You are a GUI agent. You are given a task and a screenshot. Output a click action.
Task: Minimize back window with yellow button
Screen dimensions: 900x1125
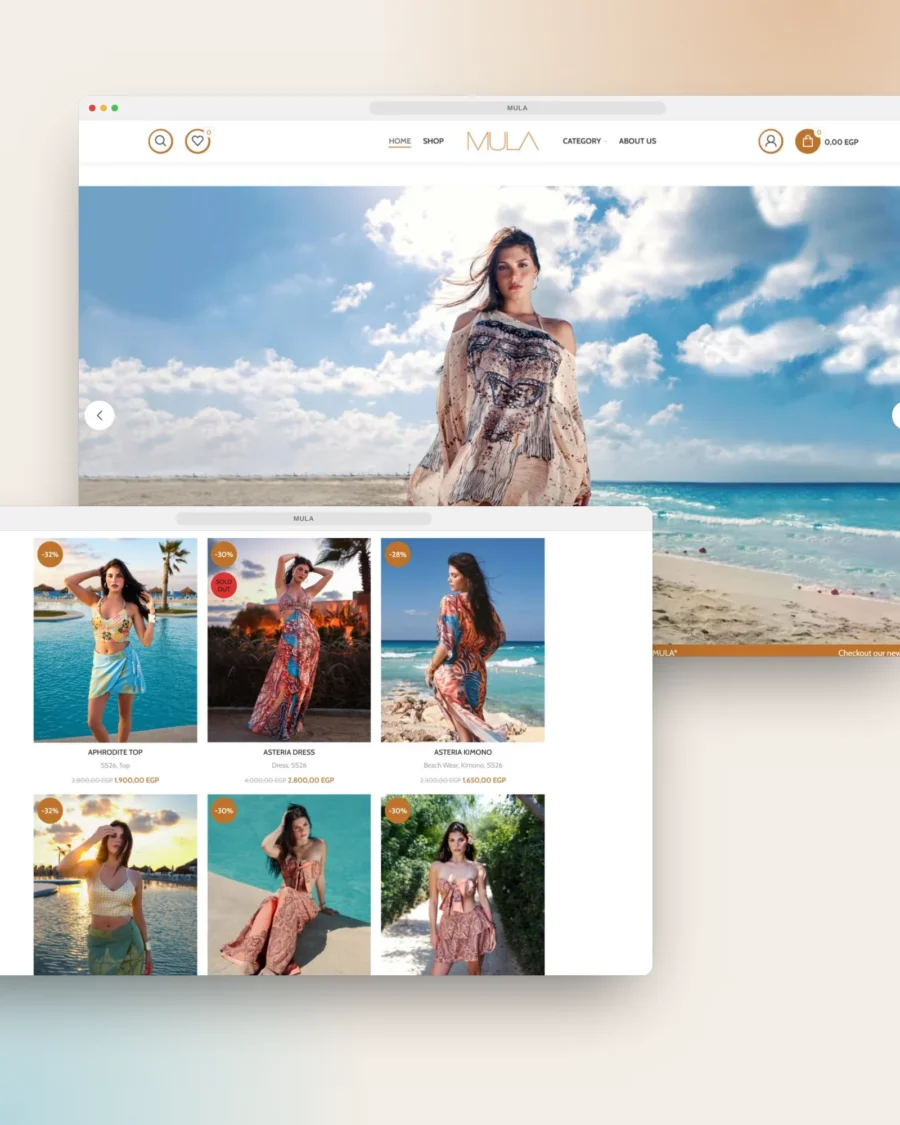[103, 108]
